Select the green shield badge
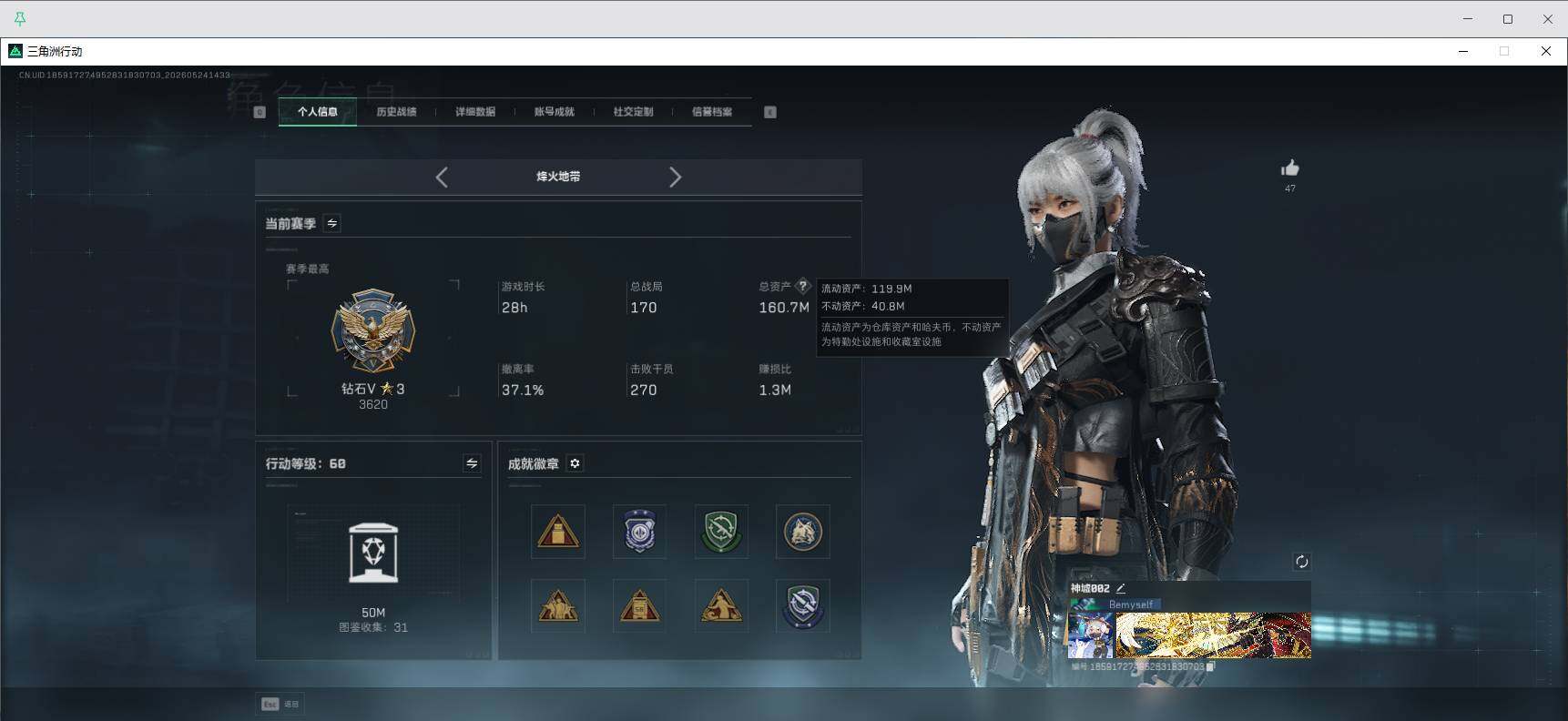 721,532
